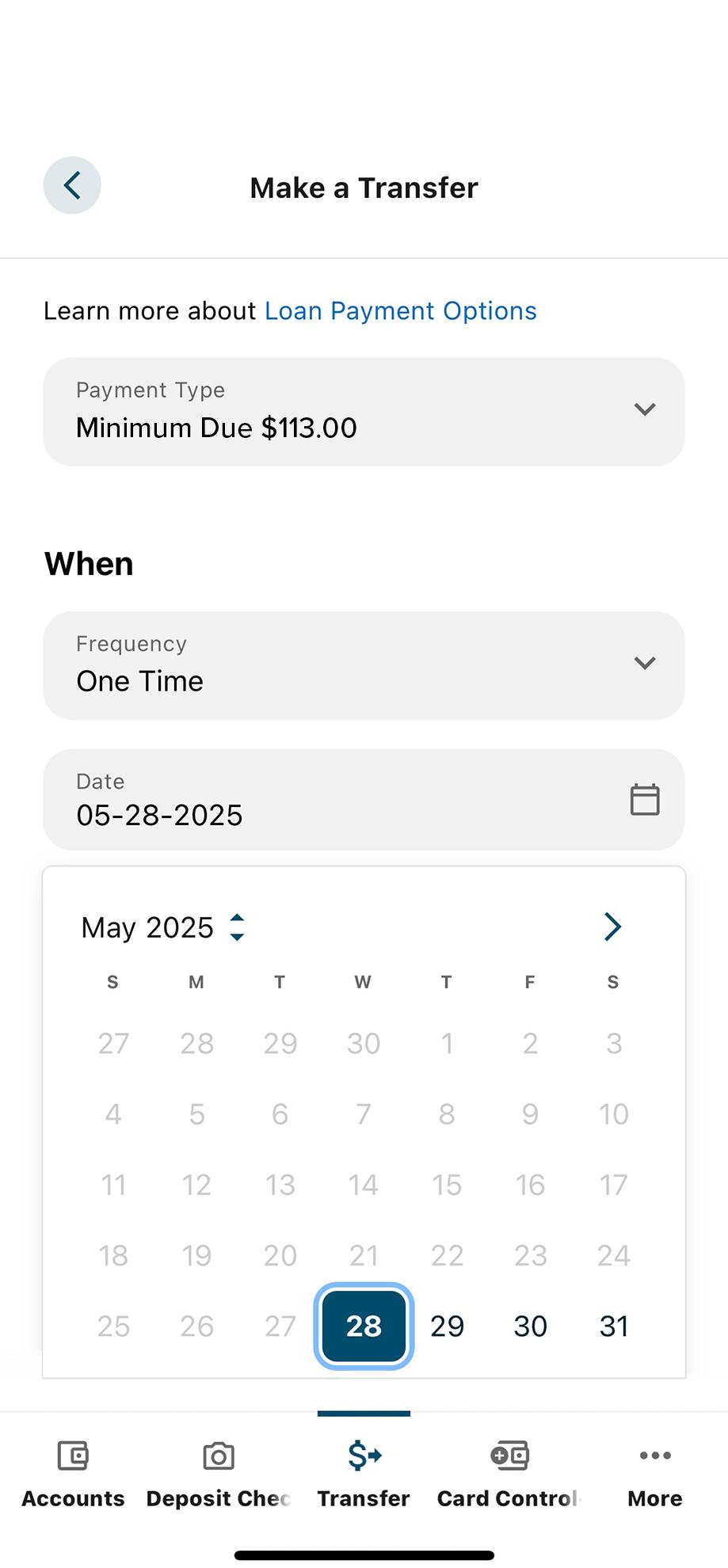The width and height of the screenshot is (728, 1568).
Task: Select May 29 on the calendar
Action: pos(447,1326)
